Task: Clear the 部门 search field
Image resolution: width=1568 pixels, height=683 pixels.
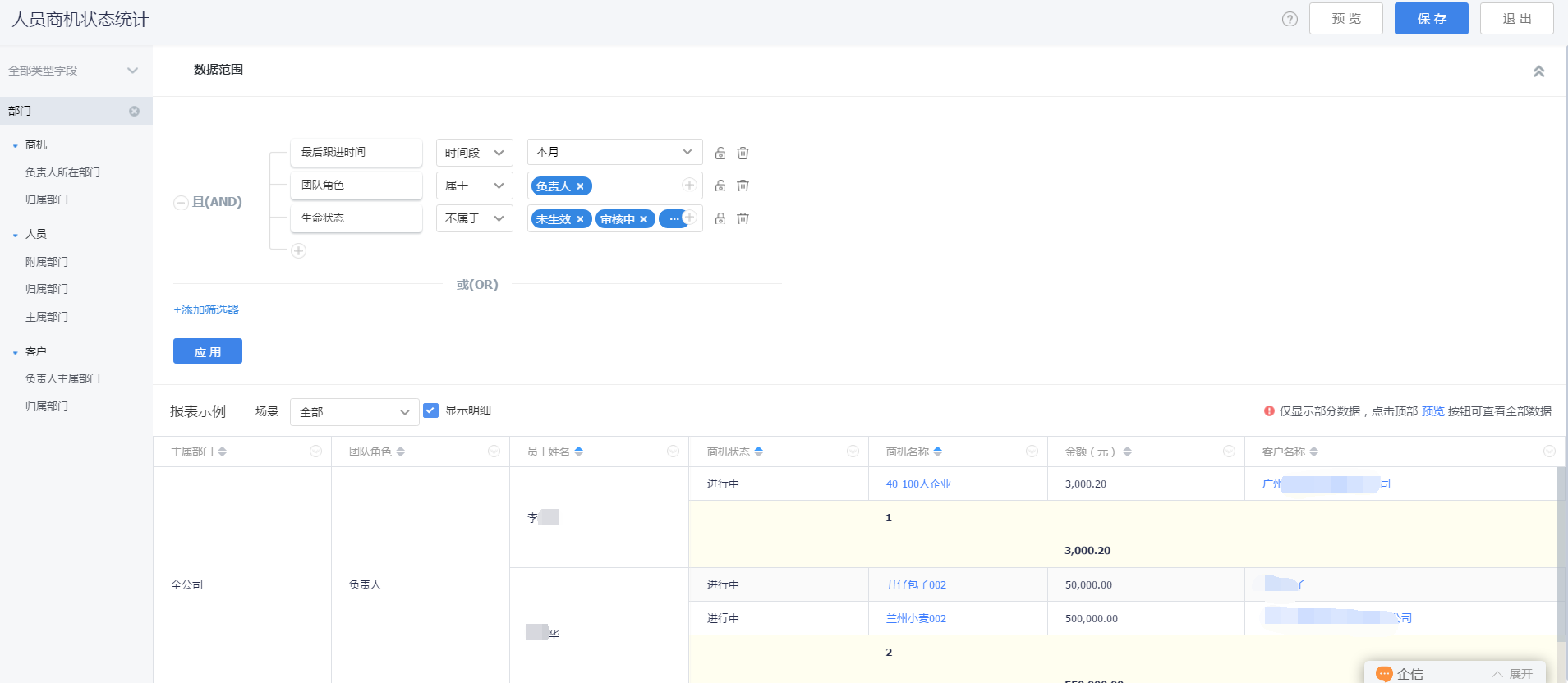Action: 134,111
